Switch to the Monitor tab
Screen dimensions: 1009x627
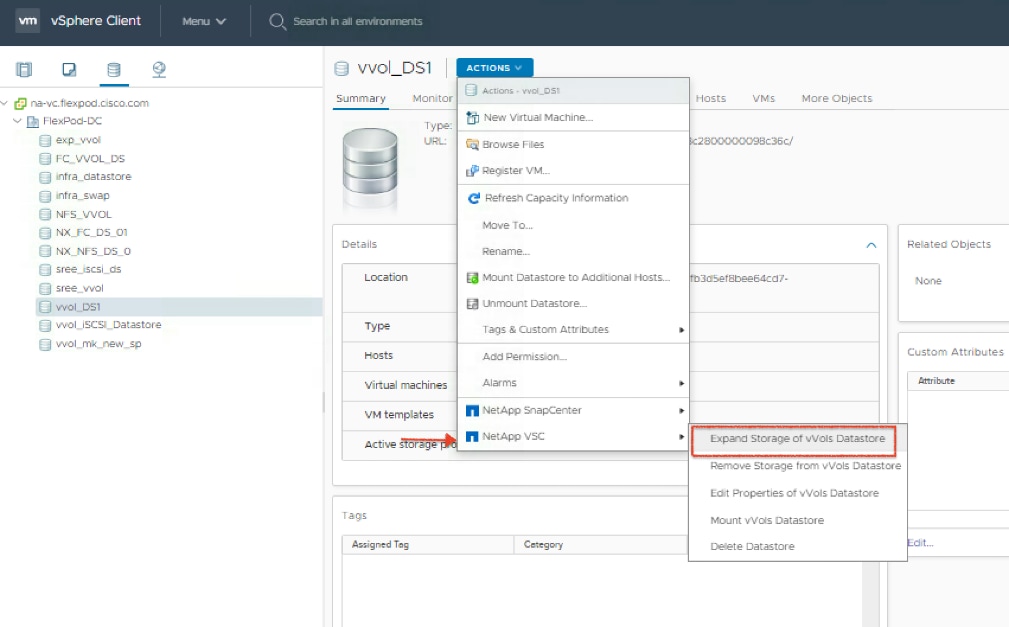click(x=432, y=98)
